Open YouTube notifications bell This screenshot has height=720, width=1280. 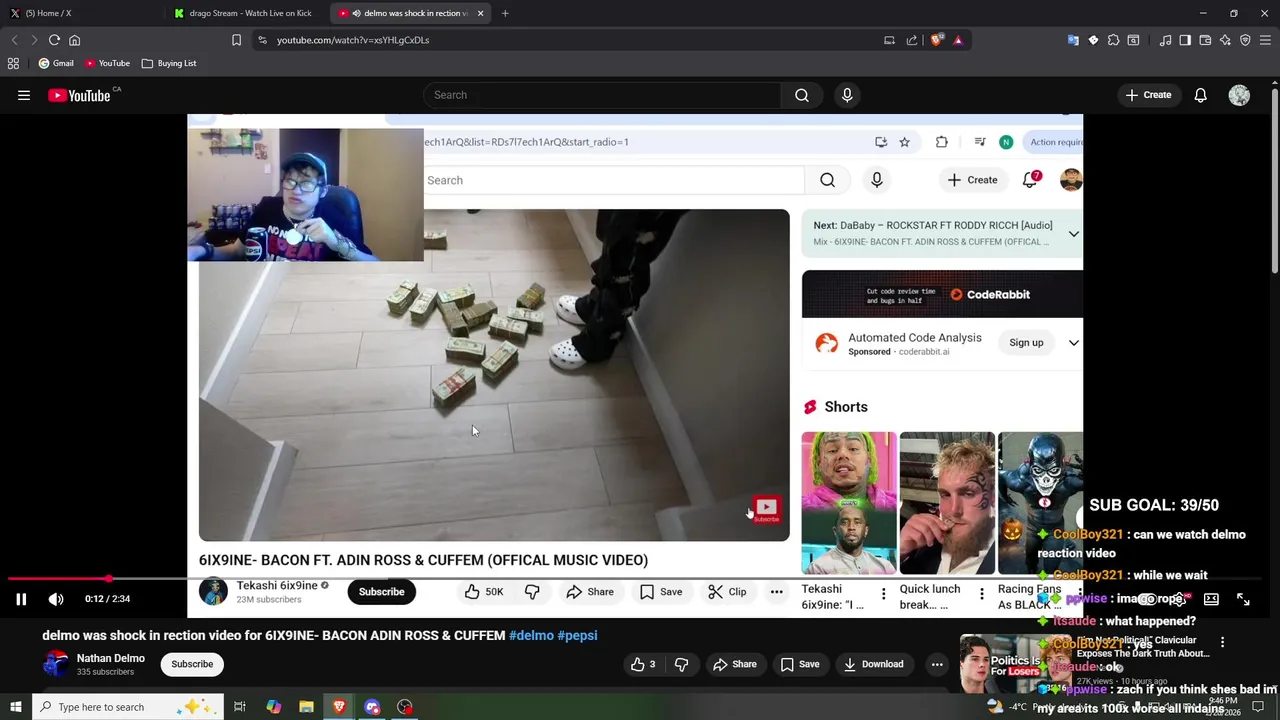click(1200, 95)
